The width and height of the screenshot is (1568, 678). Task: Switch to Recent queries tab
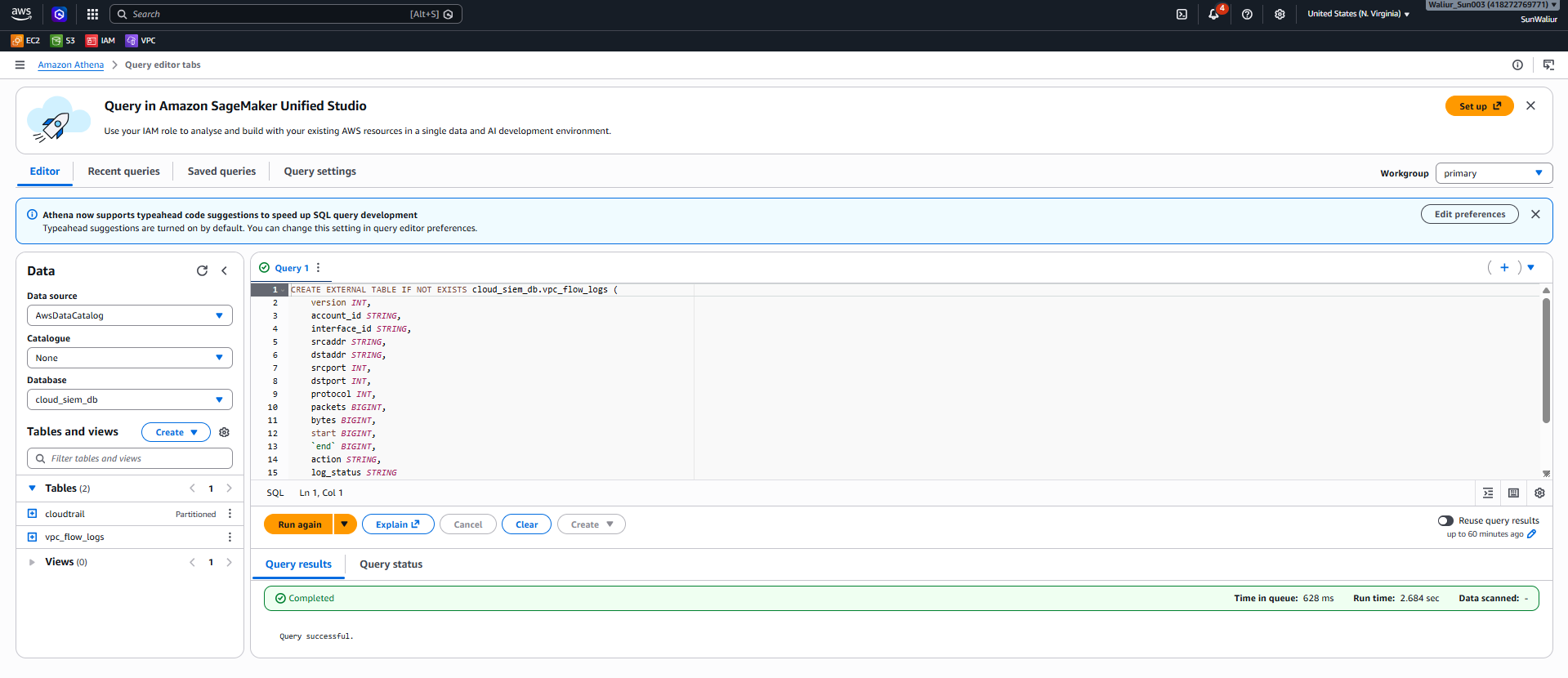(123, 171)
